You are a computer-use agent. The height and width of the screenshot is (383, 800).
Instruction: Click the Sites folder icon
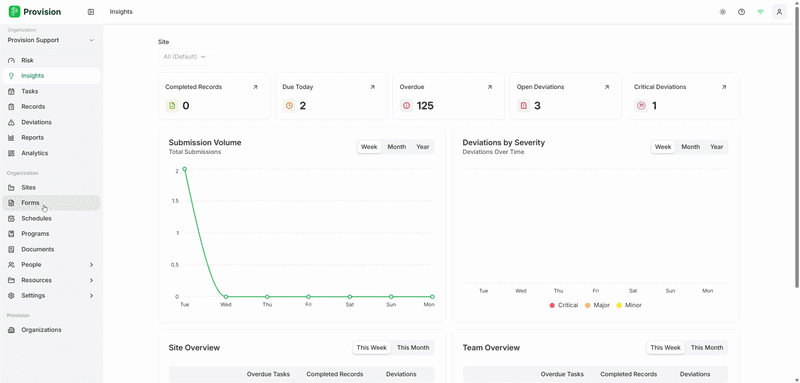coord(11,188)
